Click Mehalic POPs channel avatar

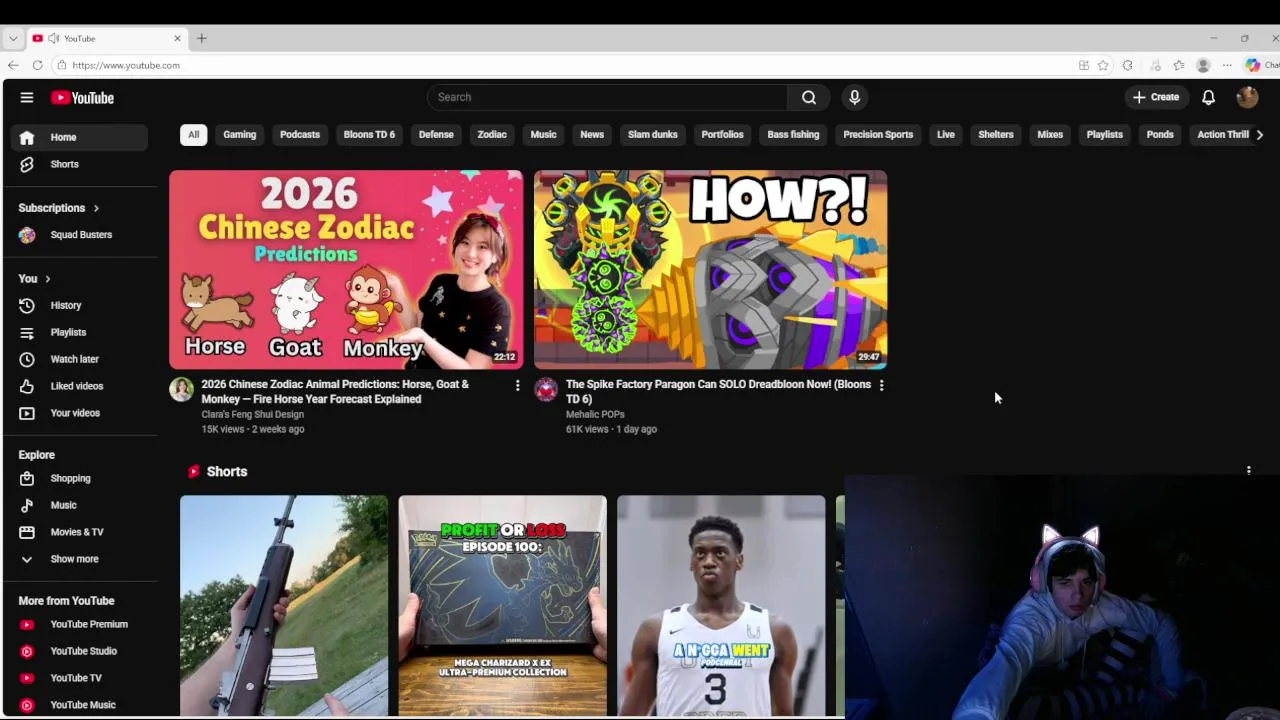[546, 389]
